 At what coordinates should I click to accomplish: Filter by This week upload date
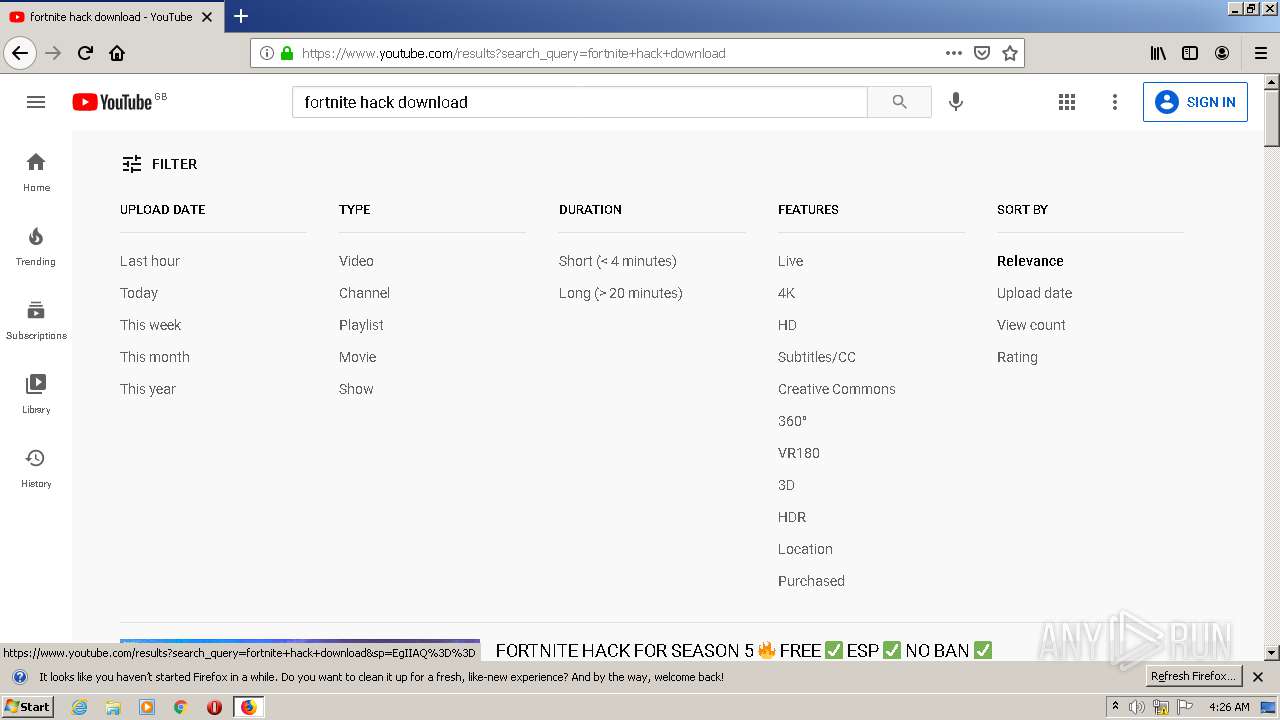(150, 325)
